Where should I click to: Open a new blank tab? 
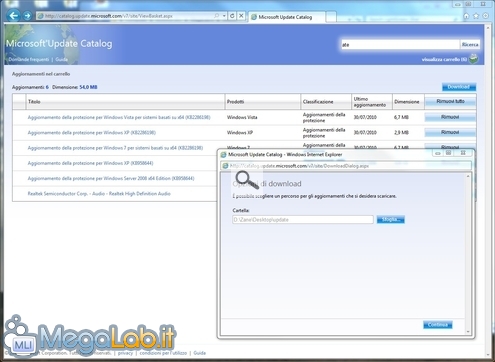coord(331,17)
